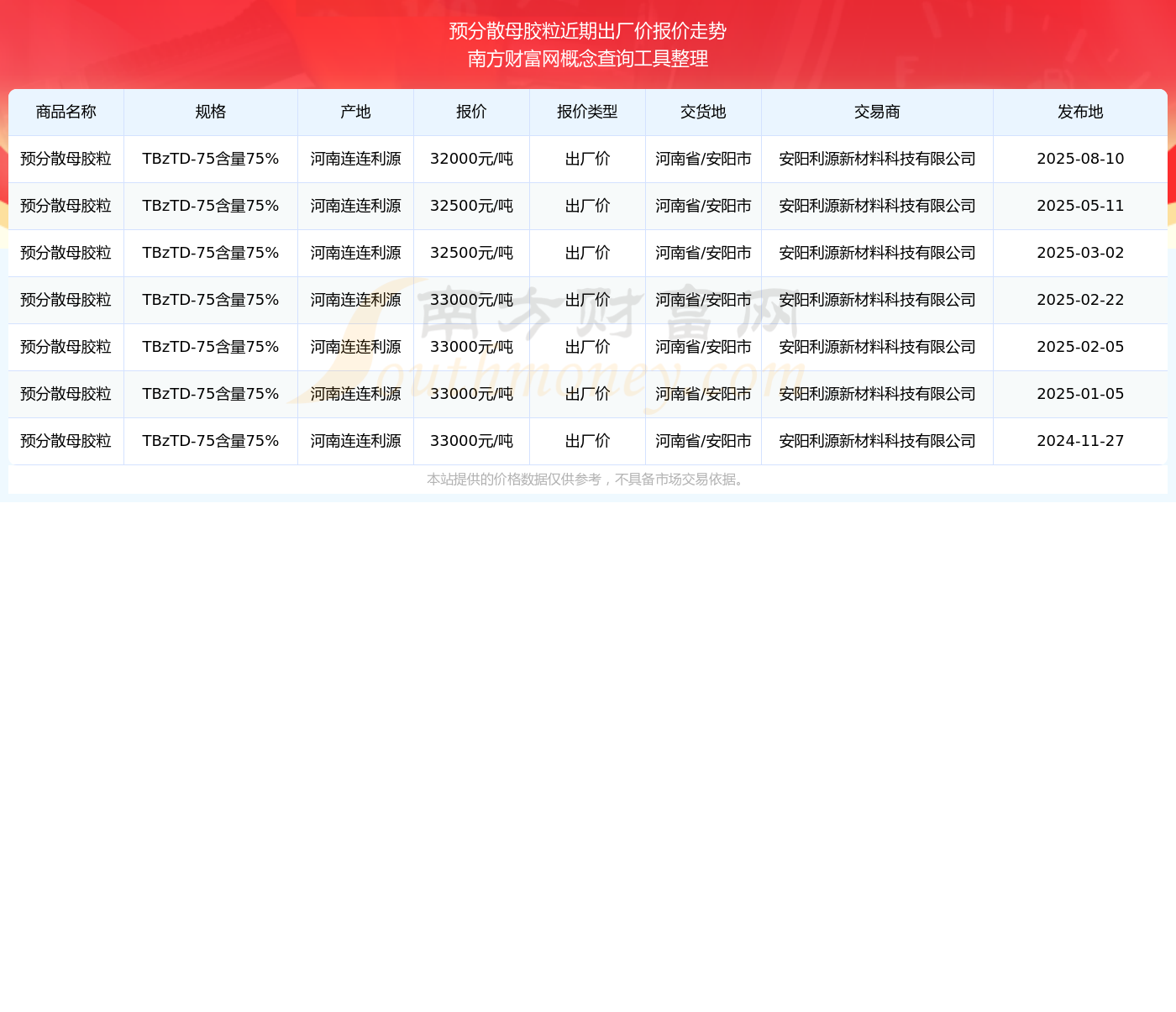Viewport: 1176px width, 1012px height.
Task: Select the date 2025-02-22
Action: pos(1080,300)
